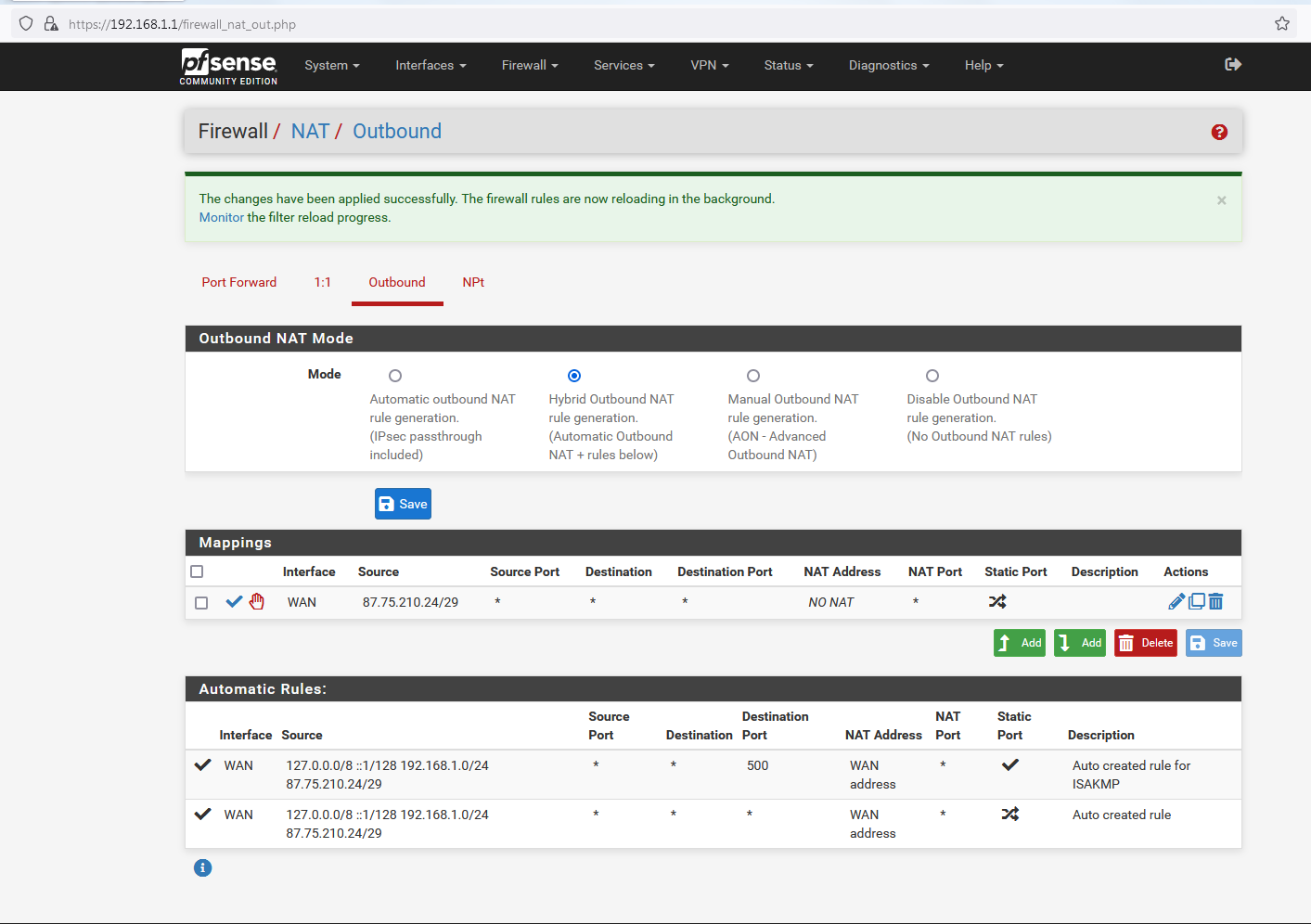Click the NO NAT address cell
Screen dimensions: 1311x924
(x=831, y=602)
